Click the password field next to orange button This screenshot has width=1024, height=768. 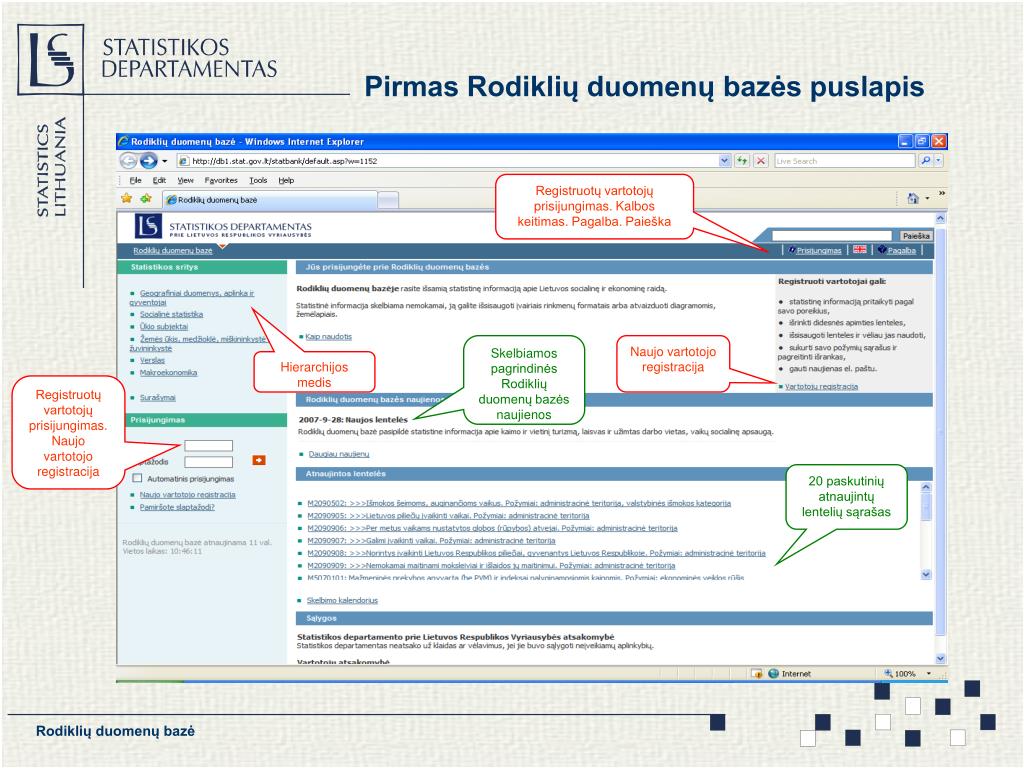pos(208,462)
